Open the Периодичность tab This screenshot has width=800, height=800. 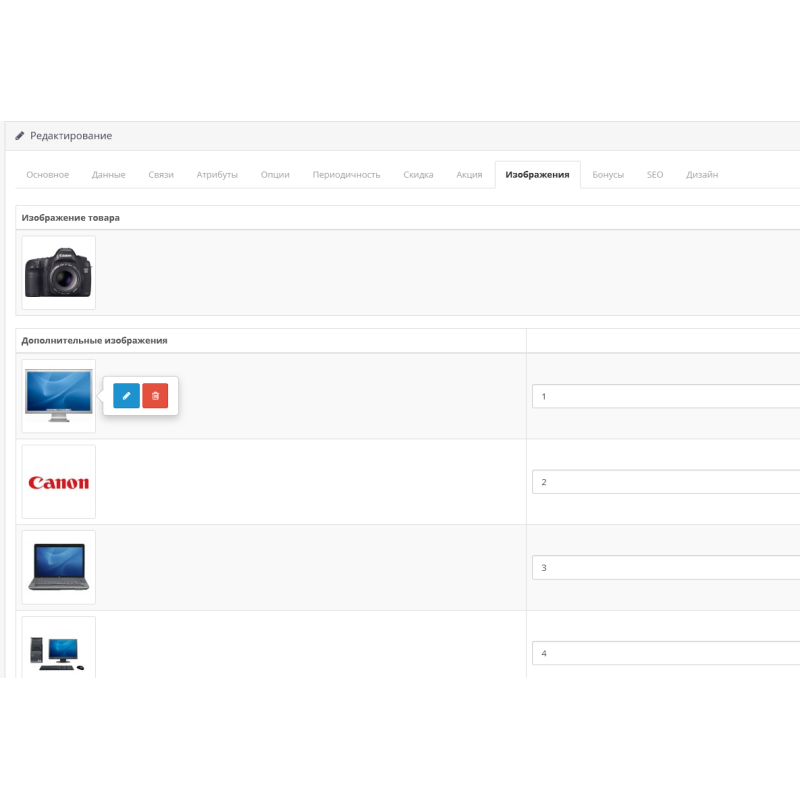(x=346, y=175)
